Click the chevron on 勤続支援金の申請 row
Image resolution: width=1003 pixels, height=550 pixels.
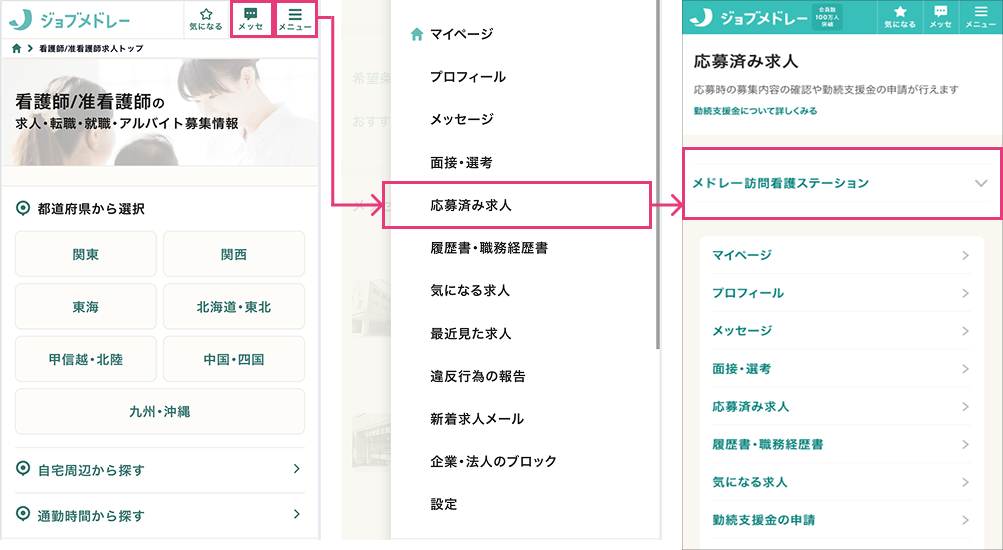[965, 520]
